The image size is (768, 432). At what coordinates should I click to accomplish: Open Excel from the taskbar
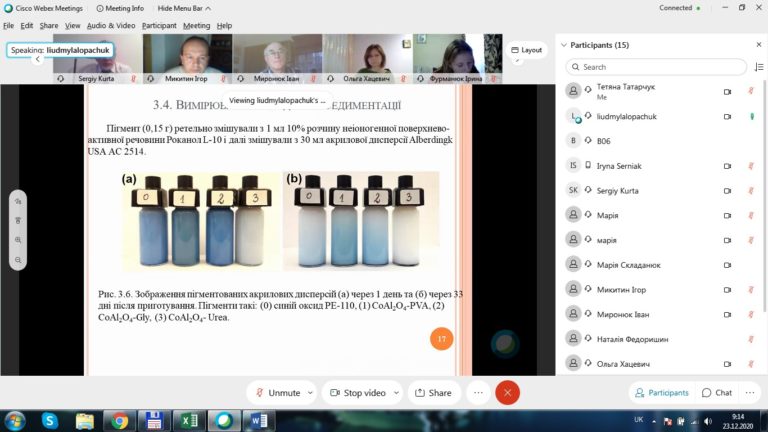point(189,421)
